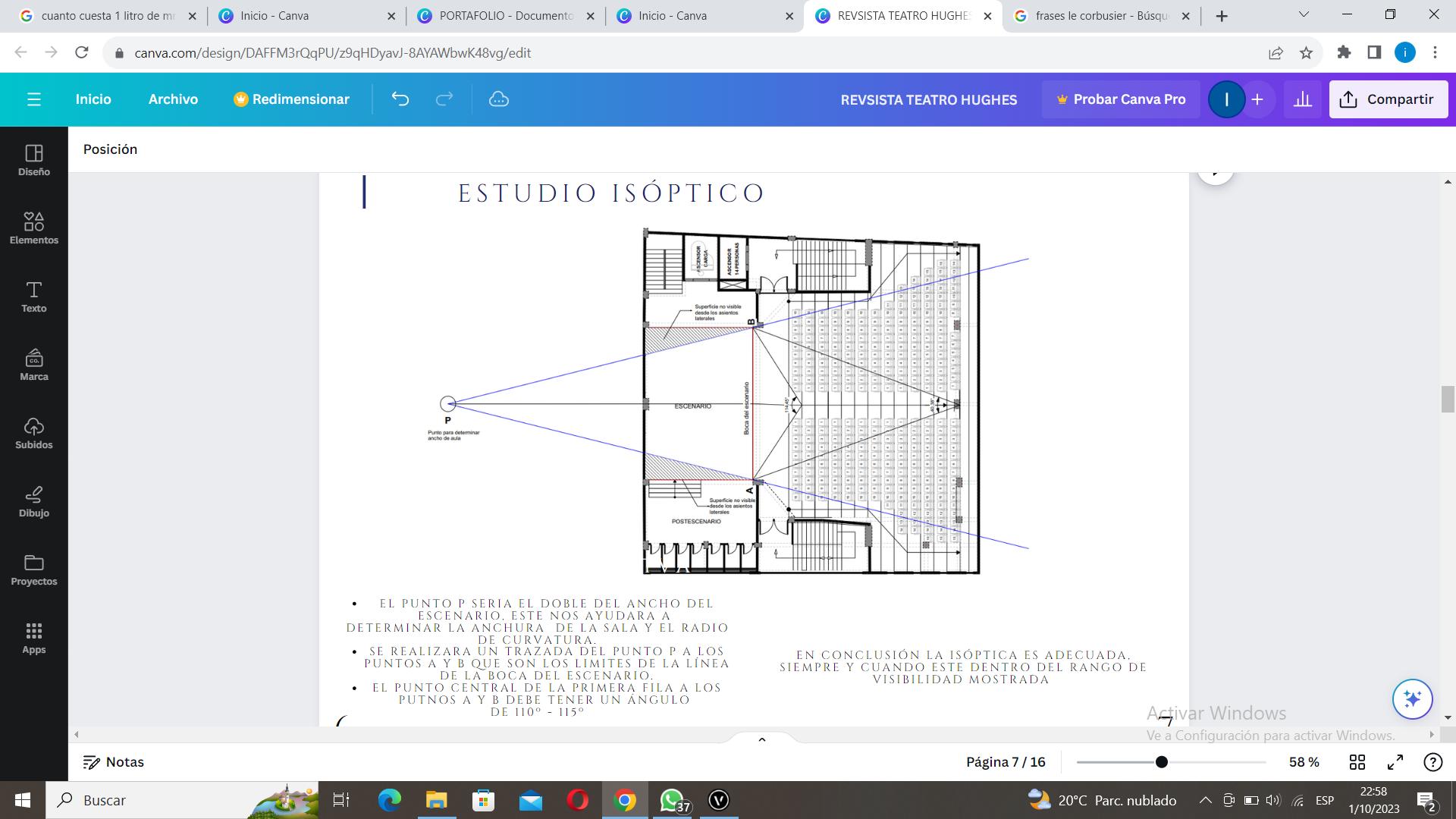1456x819 pixels.
Task: Click the Compartir share button
Action: pyautogui.click(x=1388, y=99)
